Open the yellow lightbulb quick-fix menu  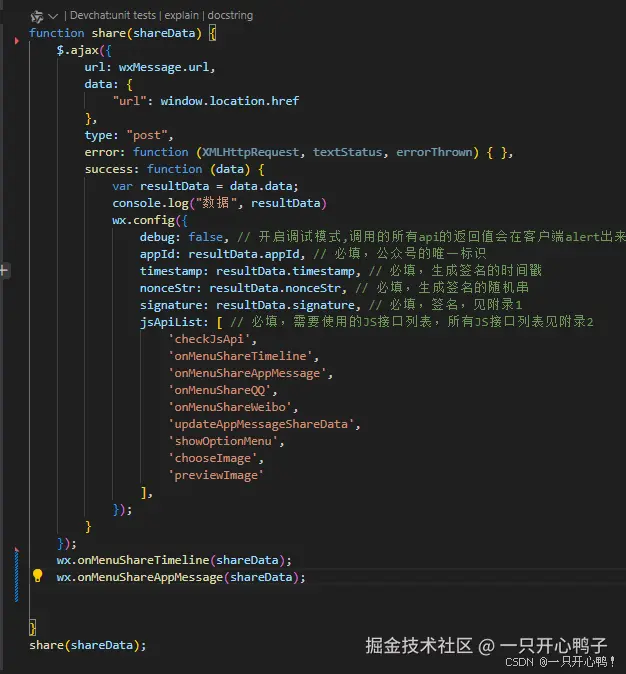pyautogui.click(x=38, y=575)
